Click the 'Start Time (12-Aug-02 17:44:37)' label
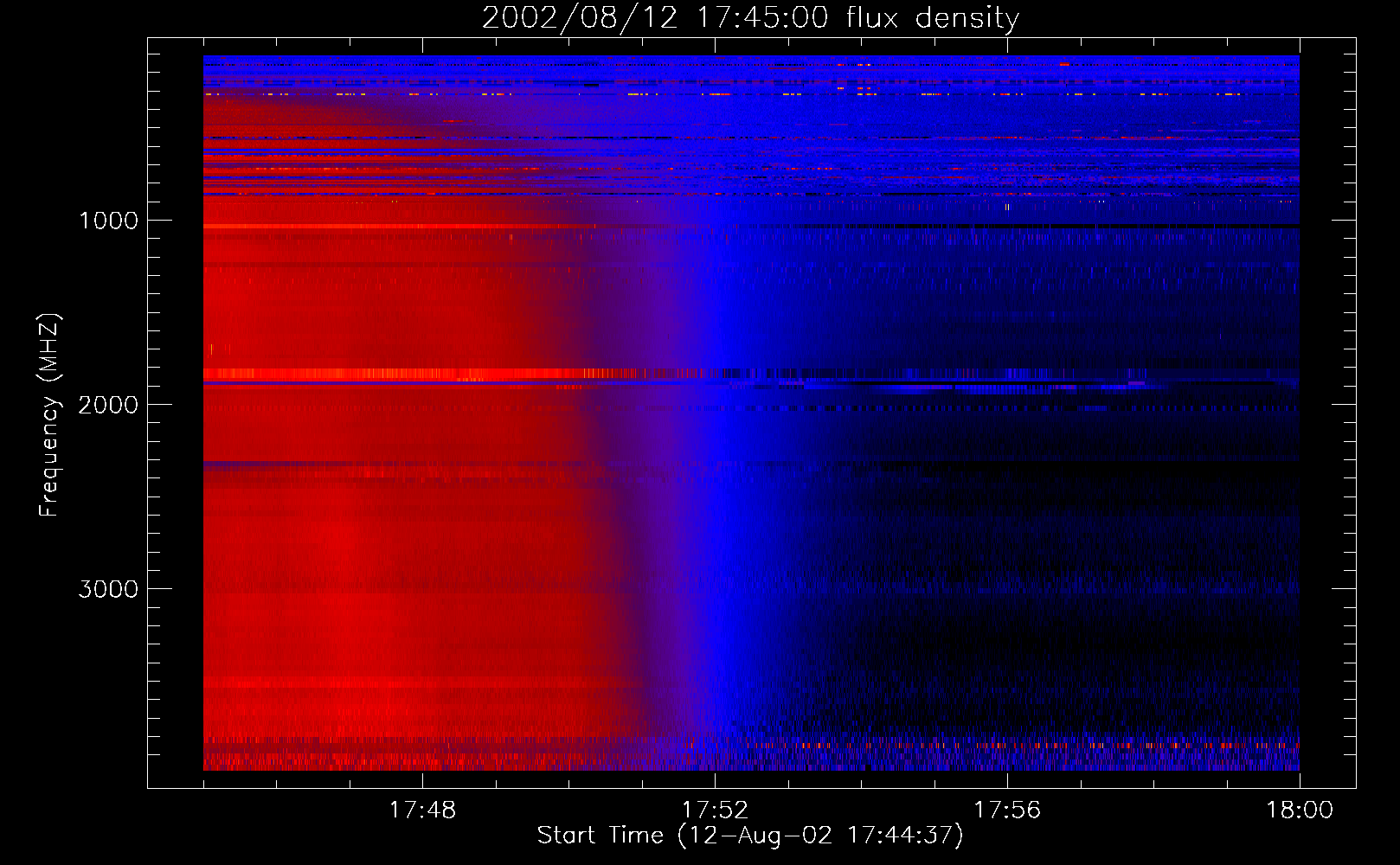 (x=750, y=836)
